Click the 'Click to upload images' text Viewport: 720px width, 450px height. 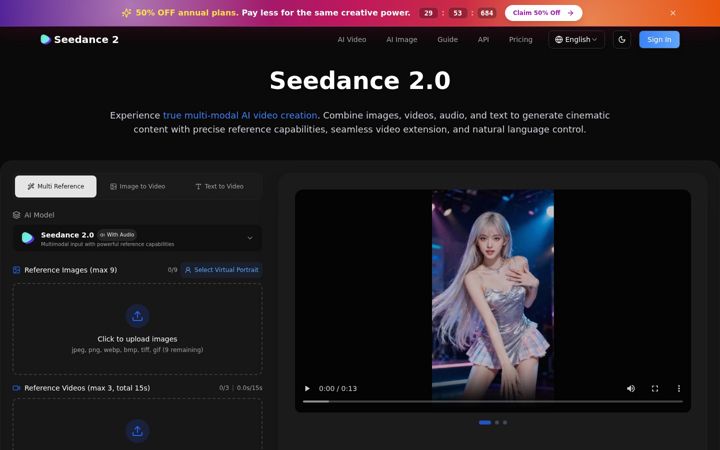click(137, 339)
